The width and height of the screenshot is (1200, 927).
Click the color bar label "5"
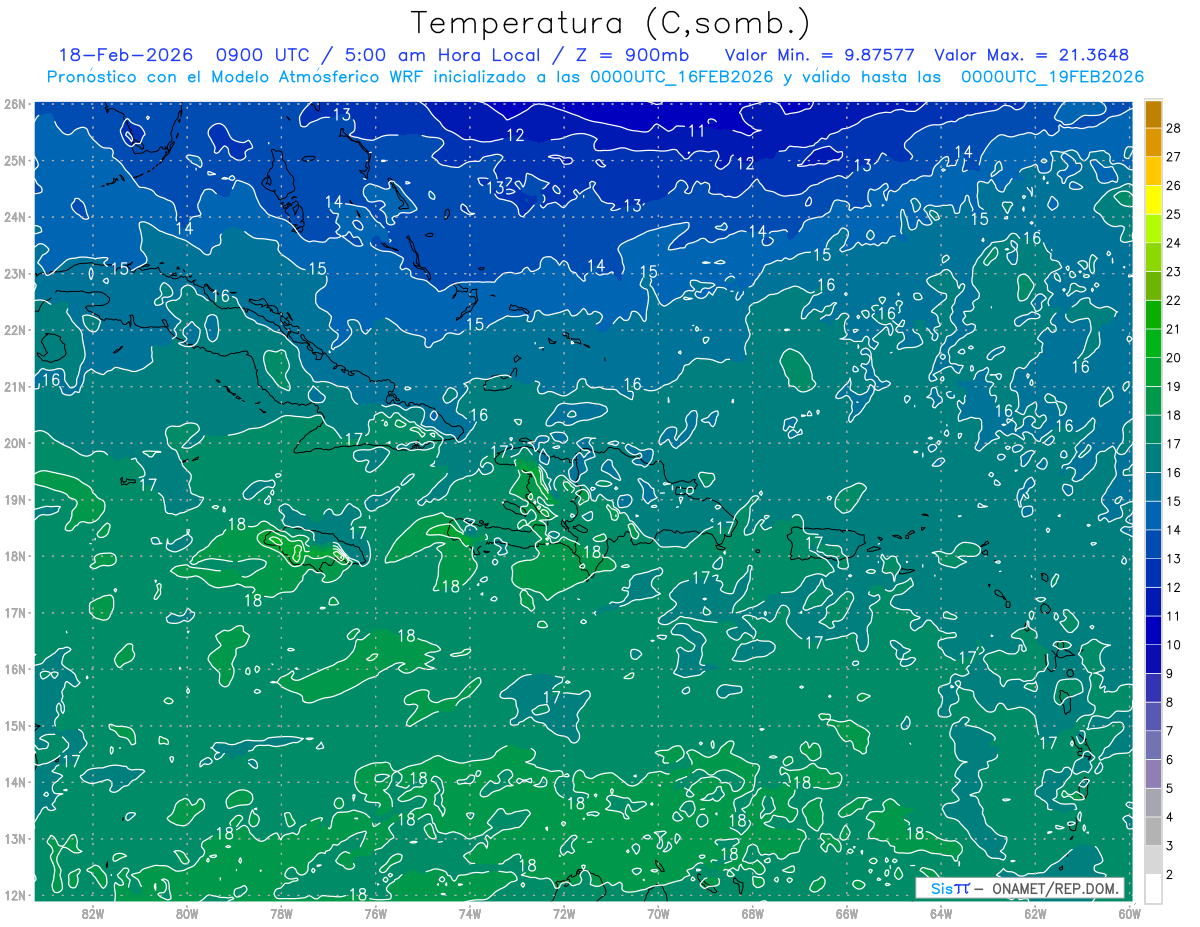1169,788
